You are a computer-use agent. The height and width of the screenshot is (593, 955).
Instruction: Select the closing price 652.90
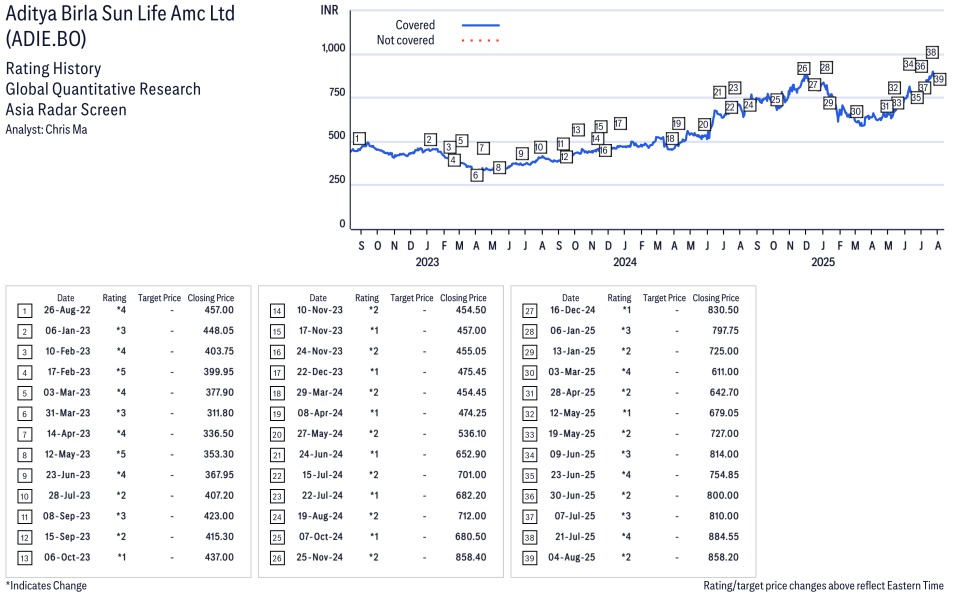coord(471,454)
